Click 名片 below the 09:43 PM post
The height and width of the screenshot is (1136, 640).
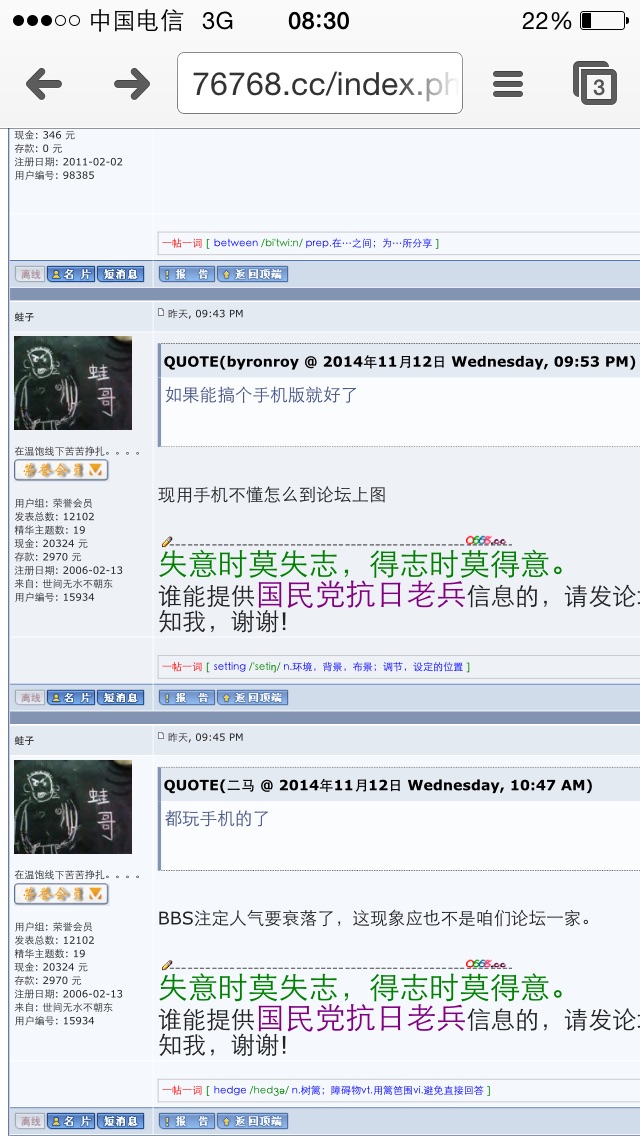coord(71,698)
